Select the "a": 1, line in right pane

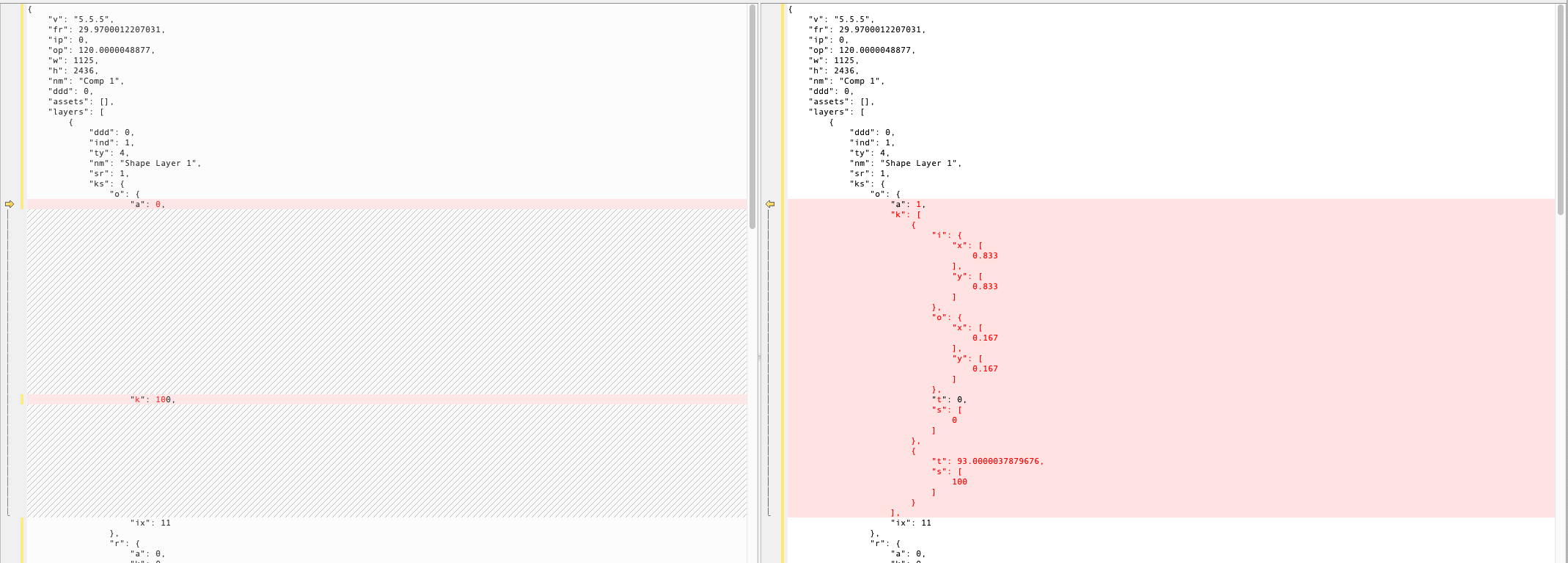click(x=909, y=204)
